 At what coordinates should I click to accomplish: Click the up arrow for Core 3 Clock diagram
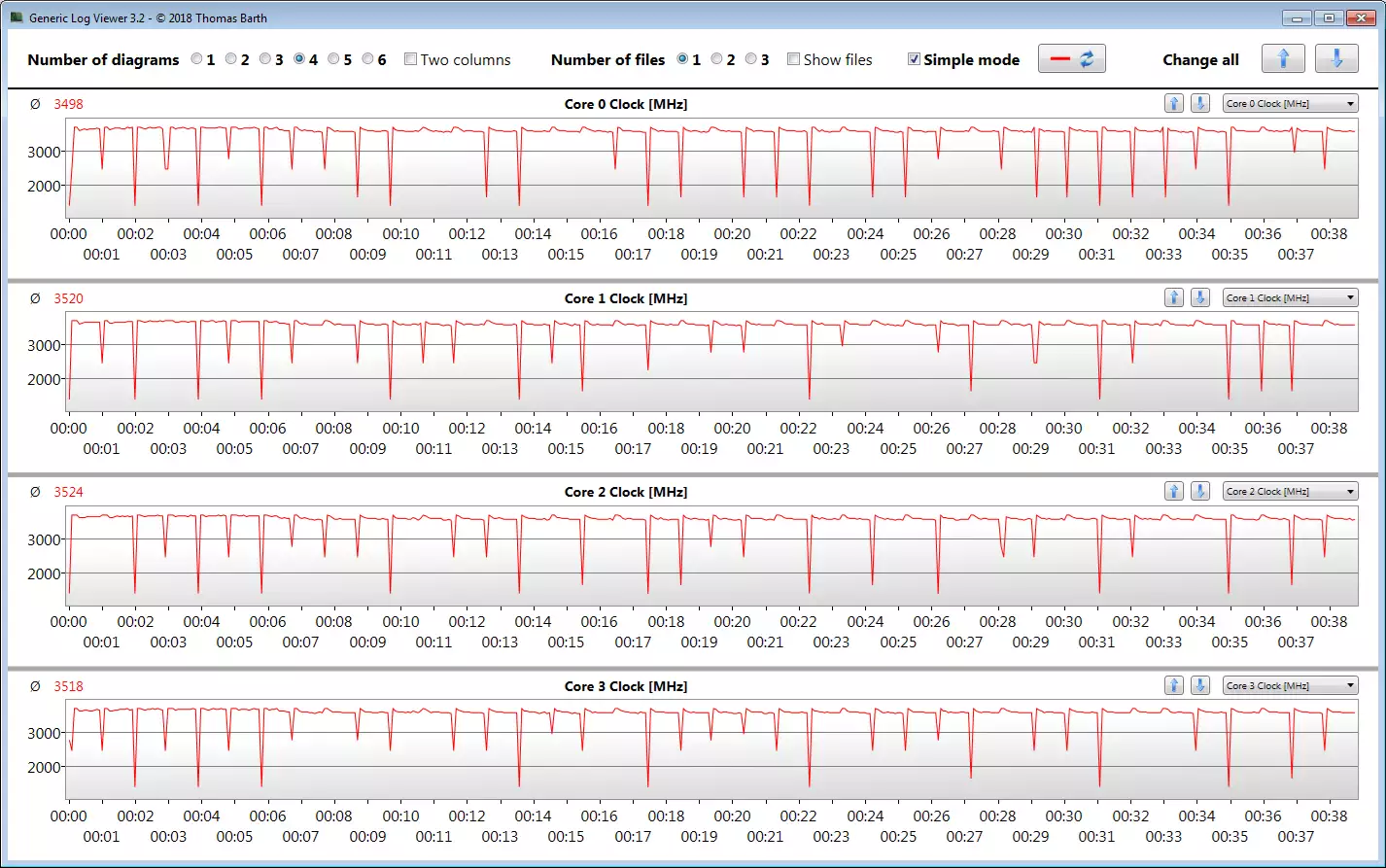tap(1174, 686)
